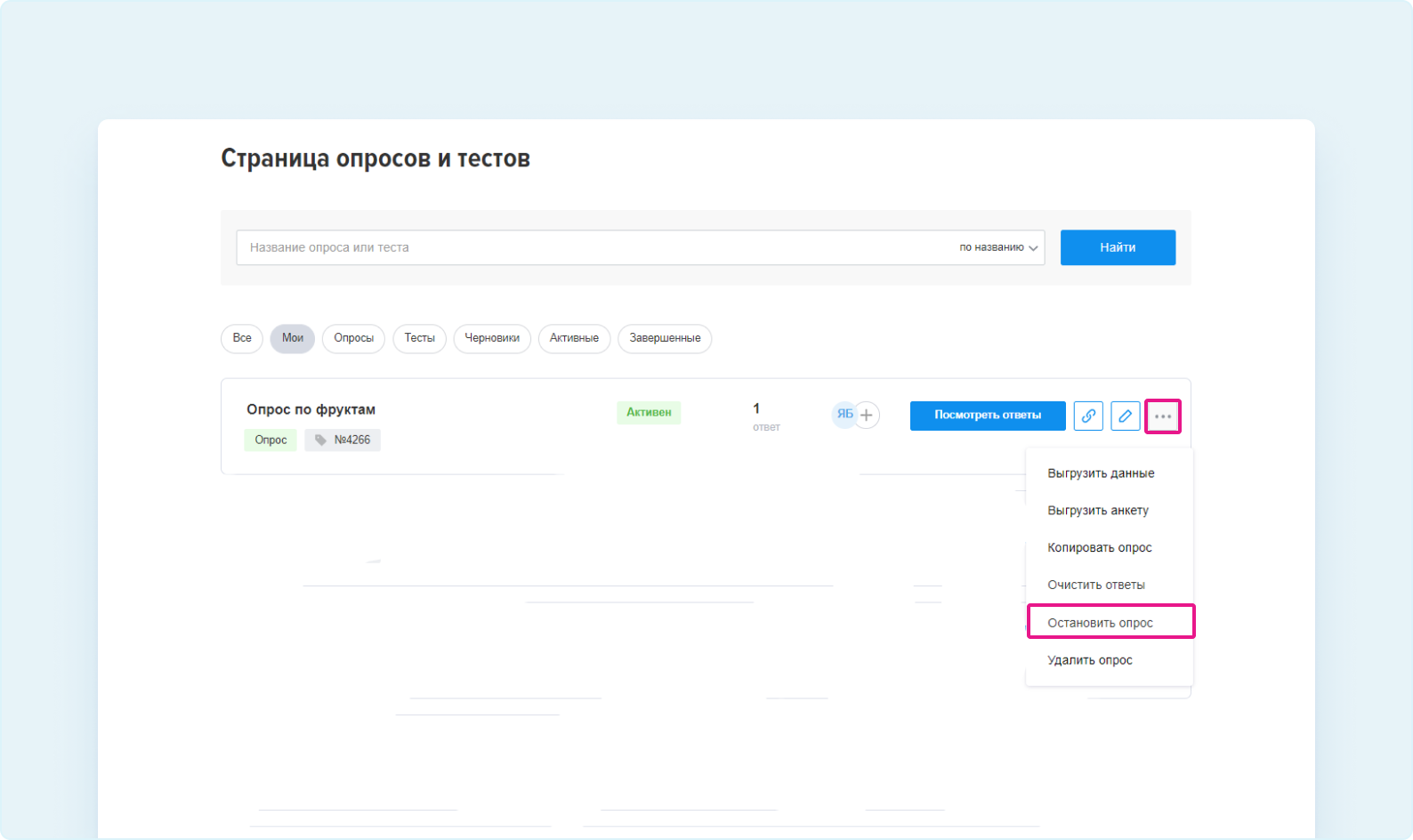Image resolution: width=1413 pixels, height=840 pixels.
Task: Switch to the 'Все' filter
Action: (242, 338)
